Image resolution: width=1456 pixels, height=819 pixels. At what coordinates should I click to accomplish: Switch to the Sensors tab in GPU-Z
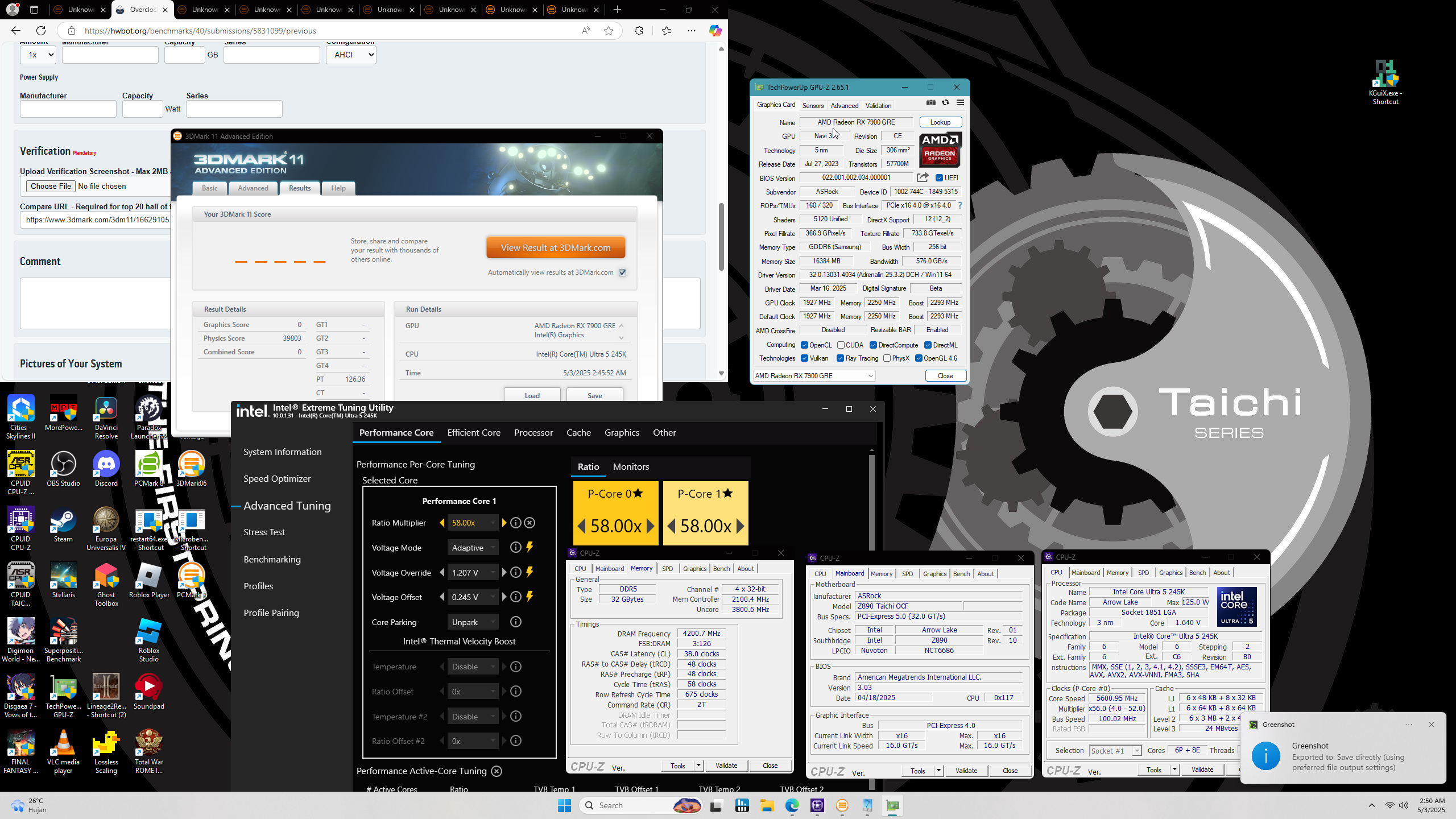[813, 106]
